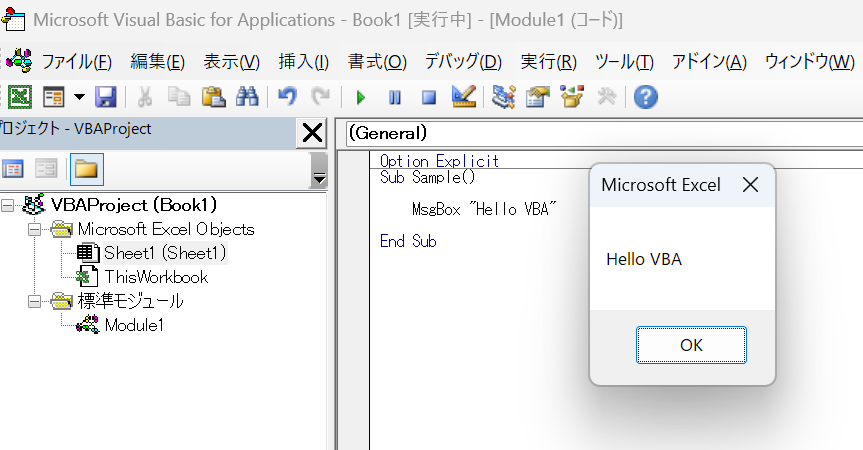Click the Cut scissors icon

coord(145,97)
